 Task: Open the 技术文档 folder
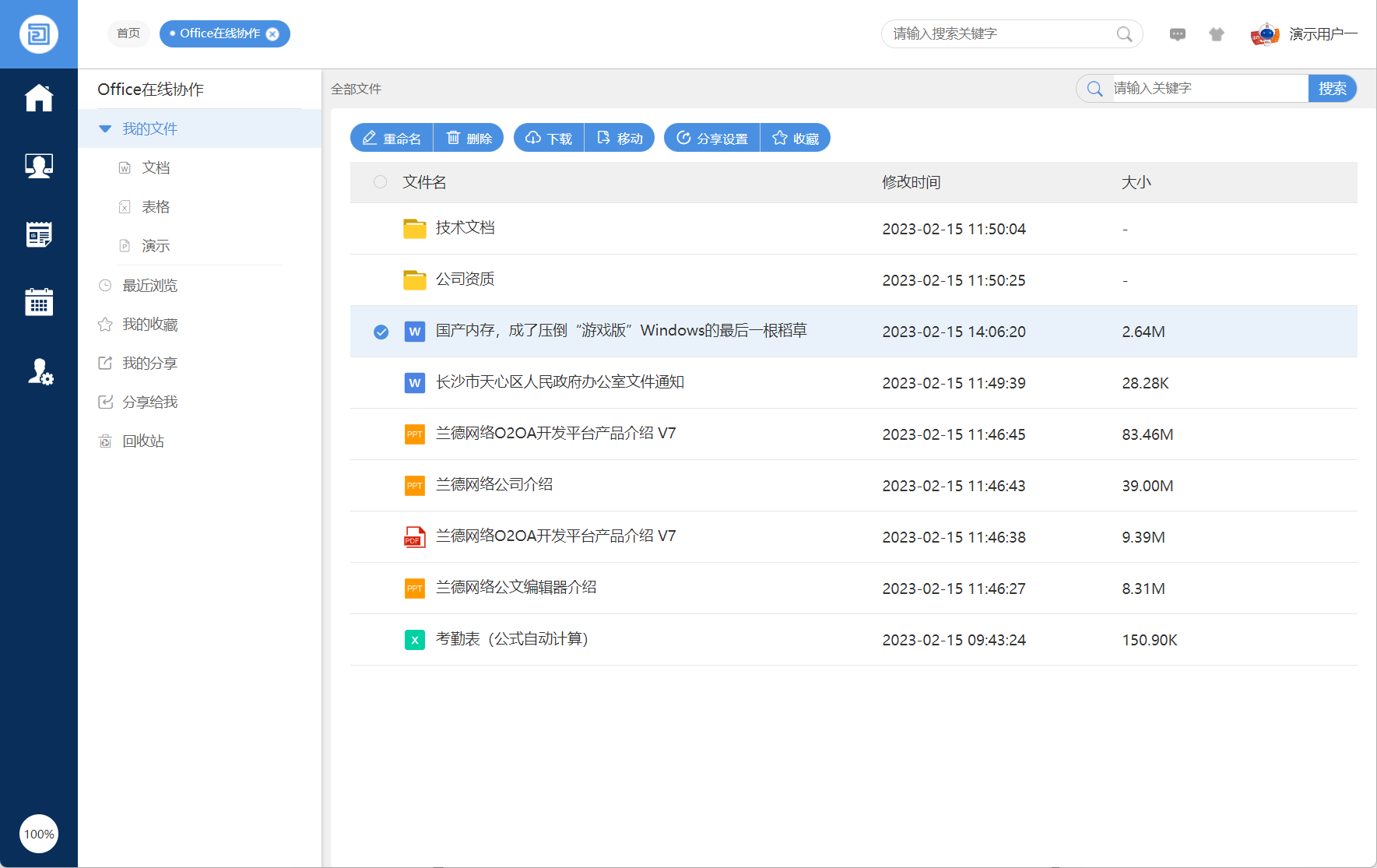point(465,228)
